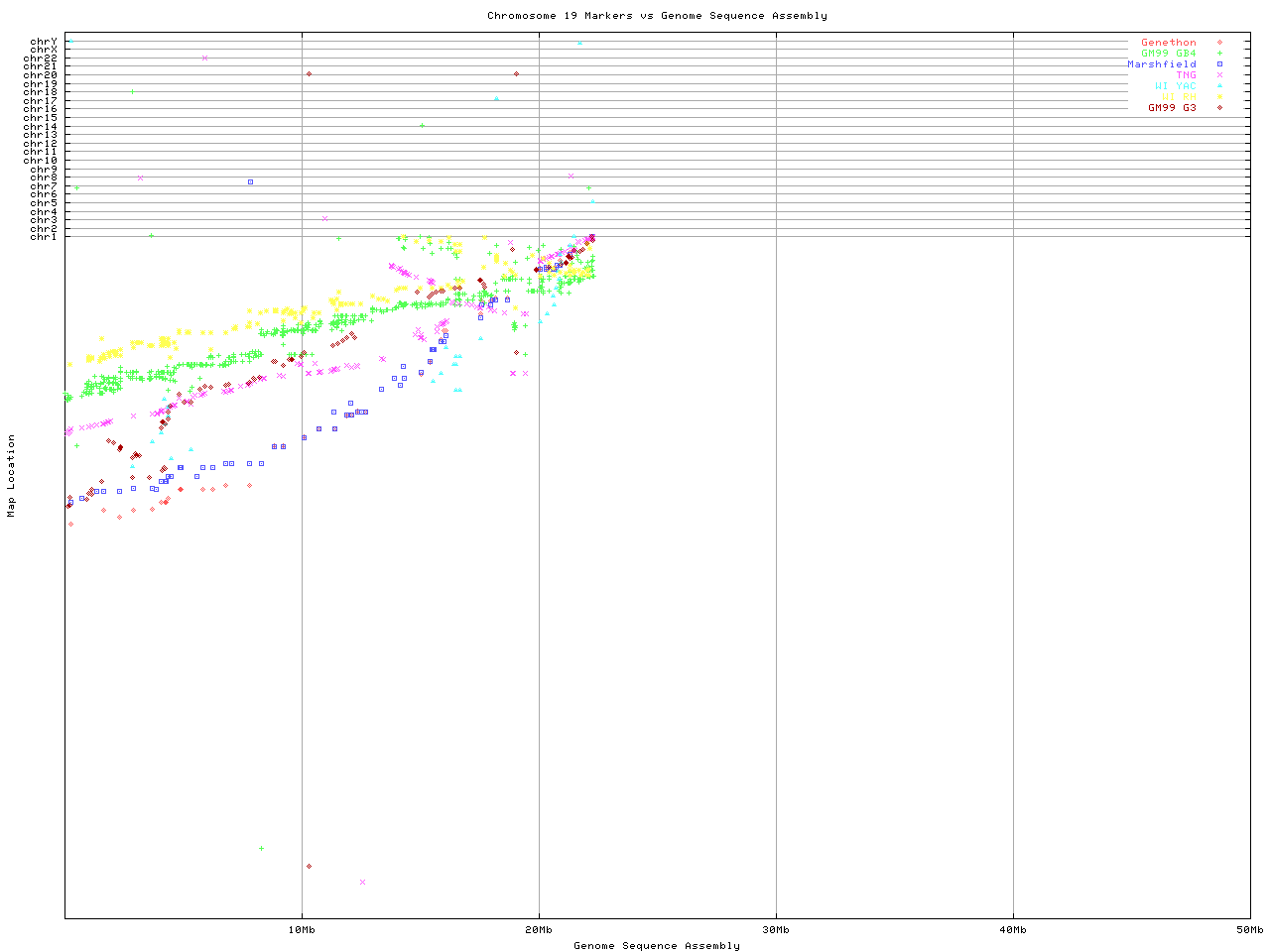Click the 10Mb x-axis tick label
Screen dimensions: 1270x952
(x=302, y=930)
